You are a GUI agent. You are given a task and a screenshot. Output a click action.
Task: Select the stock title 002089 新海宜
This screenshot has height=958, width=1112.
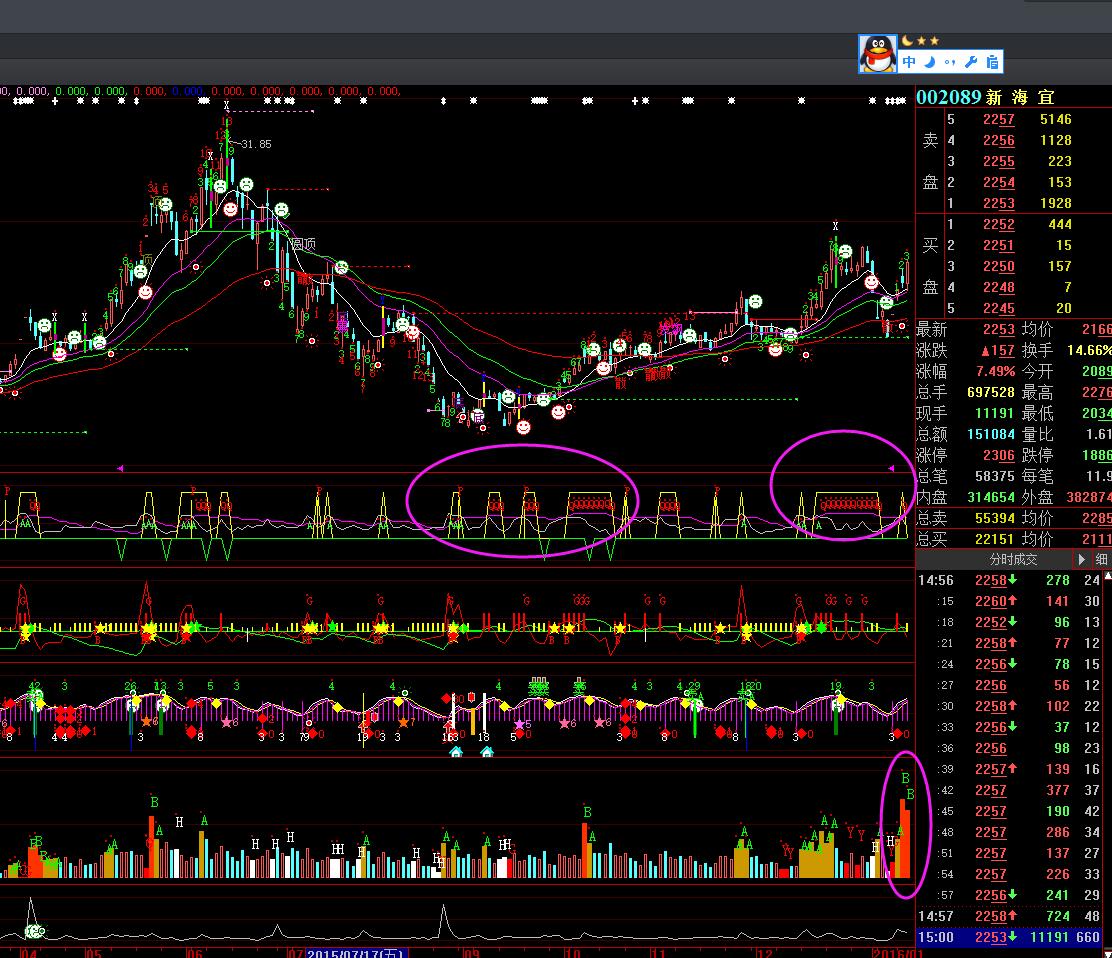click(986, 97)
